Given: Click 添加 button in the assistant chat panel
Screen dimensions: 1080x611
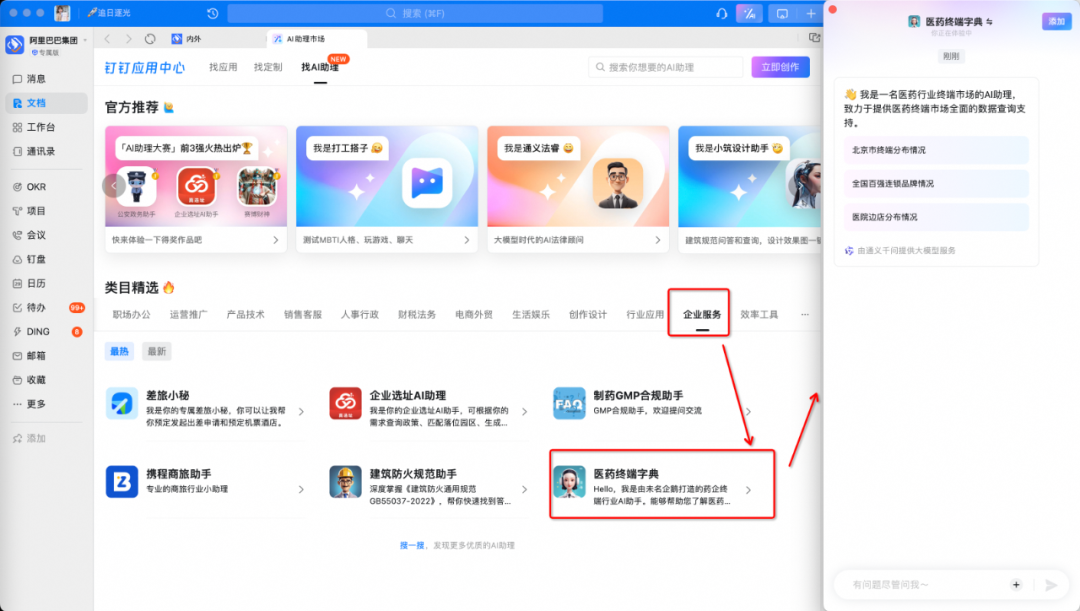Looking at the screenshot, I should pos(1057,21).
